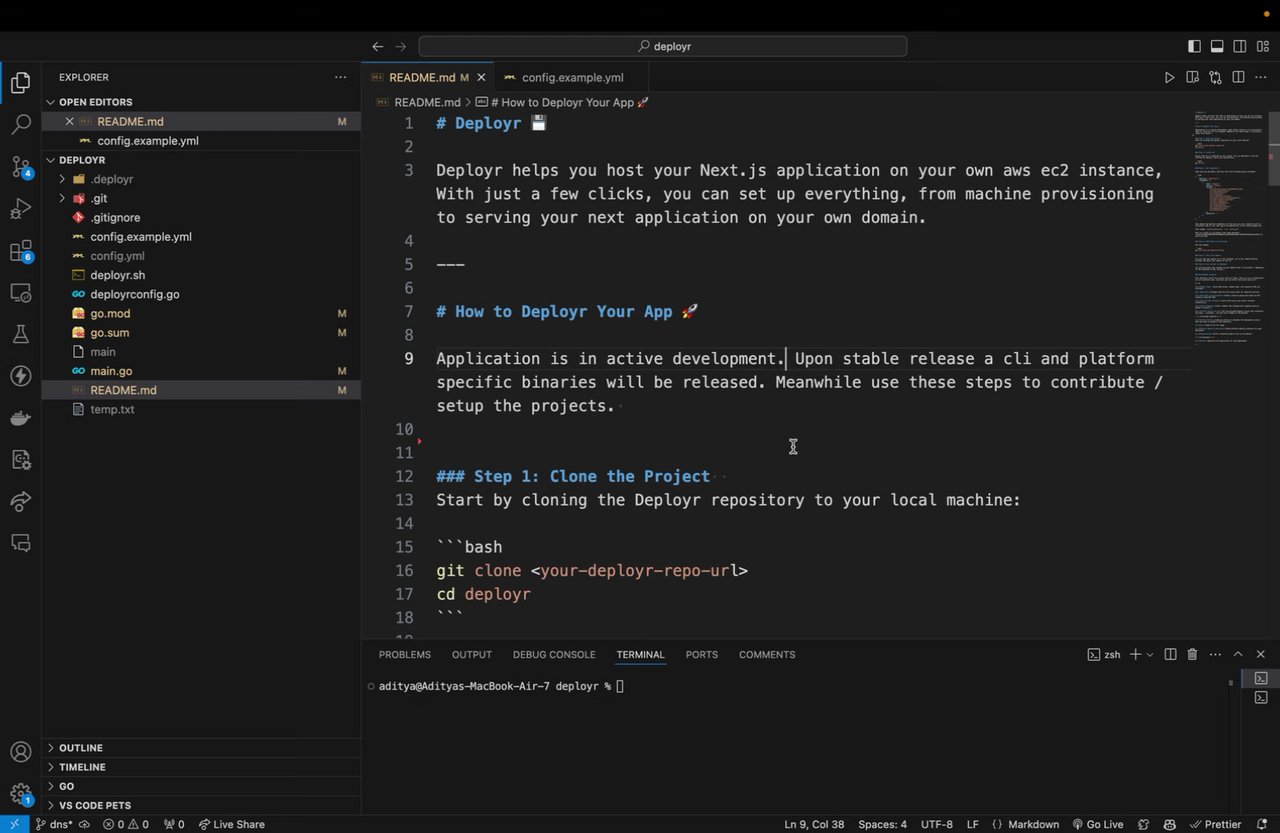The width and height of the screenshot is (1280, 833).
Task: Open the terminal launch profile dropdown arrow
Action: pyautogui.click(x=1150, y=654)
